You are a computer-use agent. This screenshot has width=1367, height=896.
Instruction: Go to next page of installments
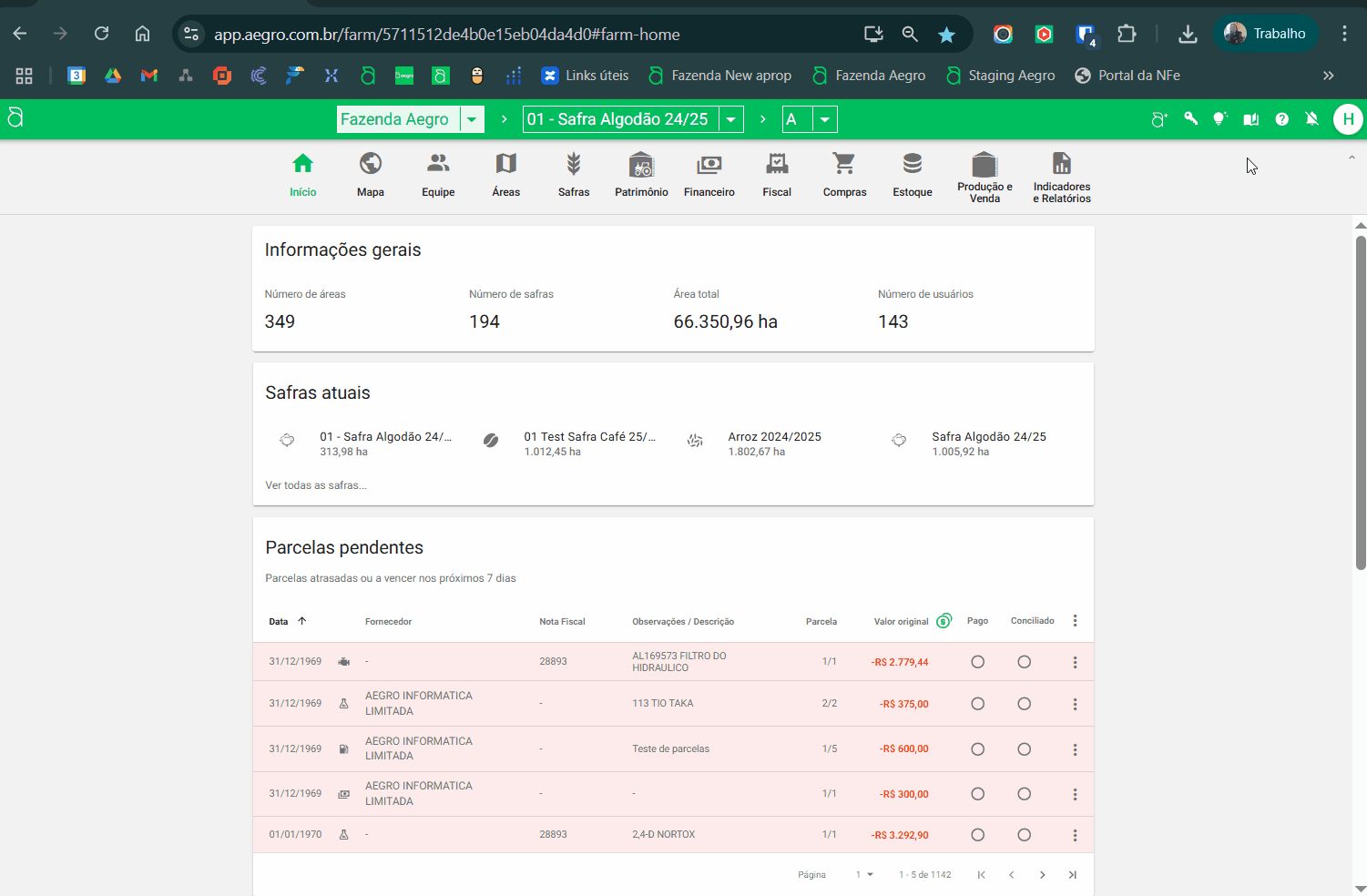(x=1042, y=875)
